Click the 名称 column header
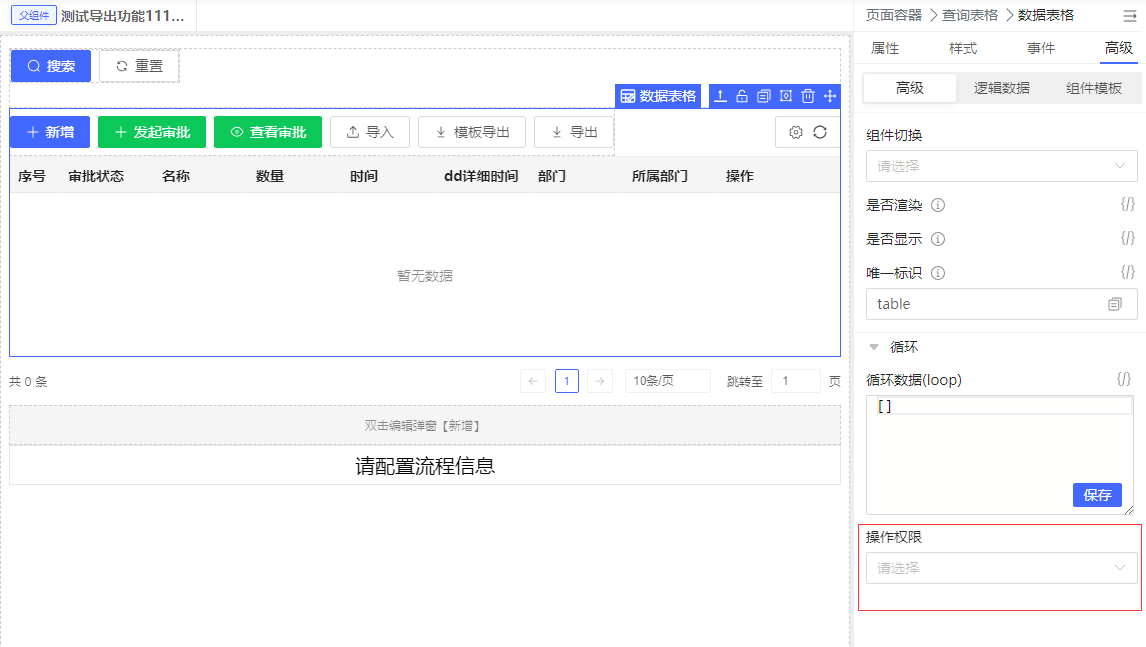The image size is (1146, 647). click(x=175, y=176)
